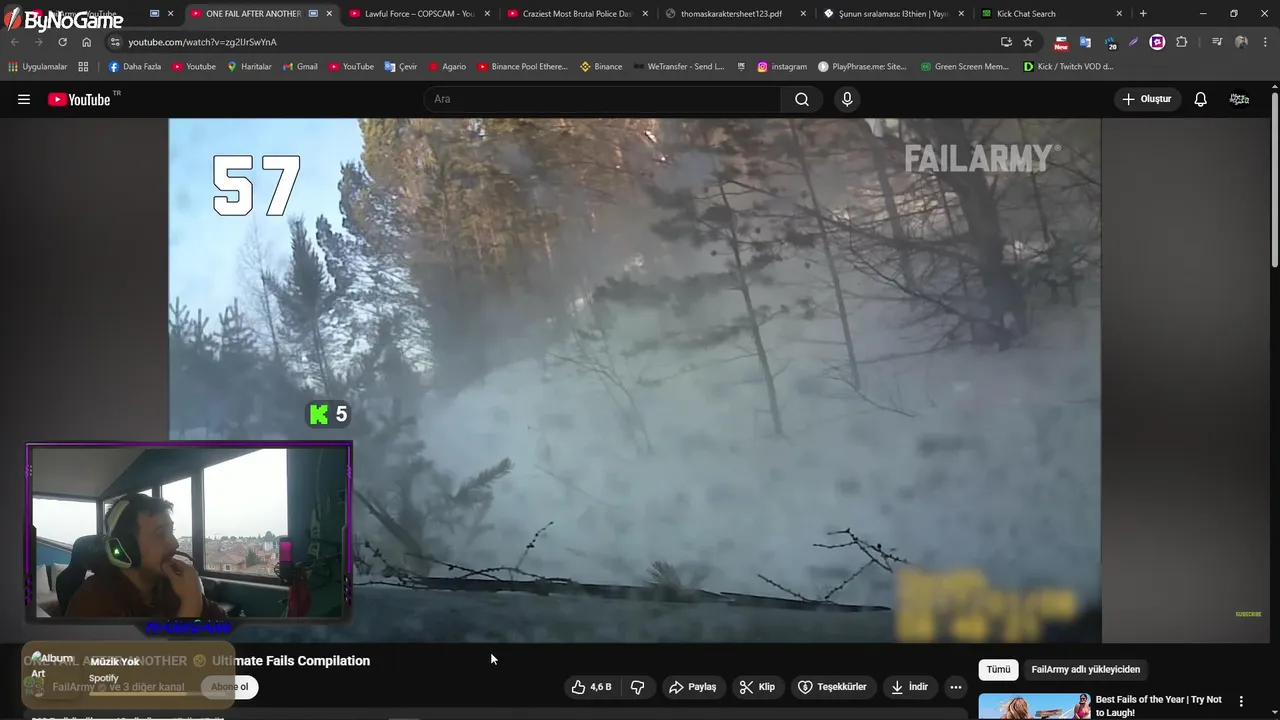Open the Daha Fazla Facebook bookmark

click(x=134, y=67)
